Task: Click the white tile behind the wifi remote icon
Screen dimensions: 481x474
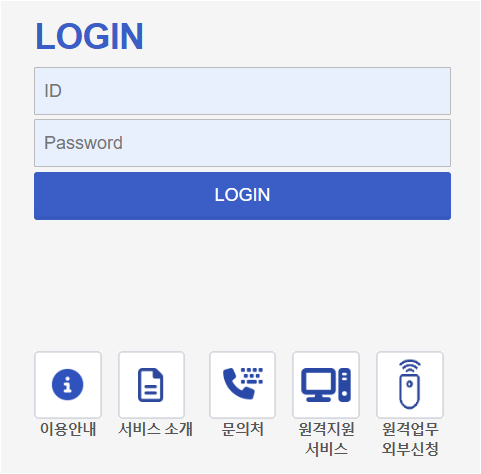Action: (410, 385)
